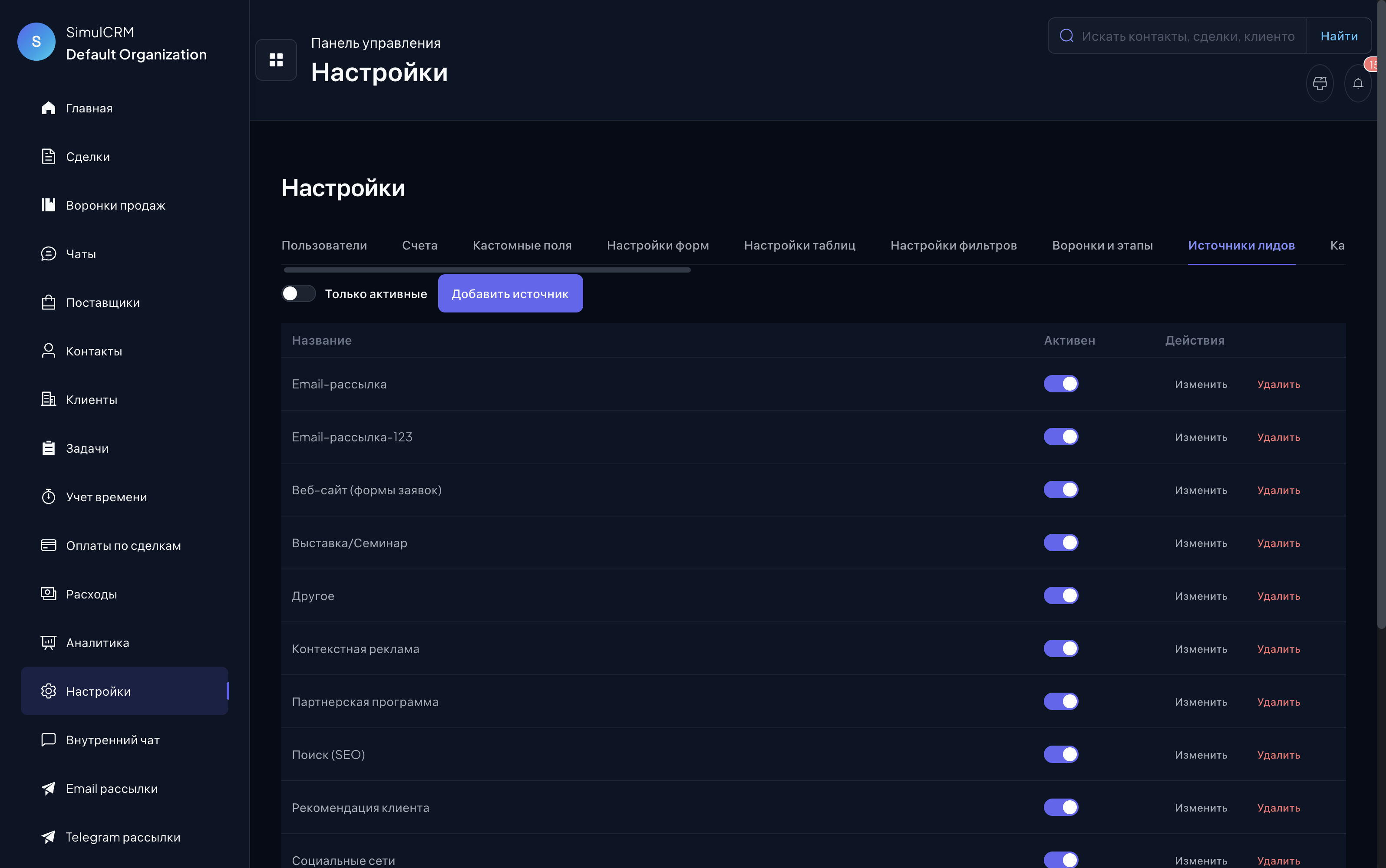Click Изменить for Email-рассылка
Screen dimensions: 1386x868
(1201, 384)
